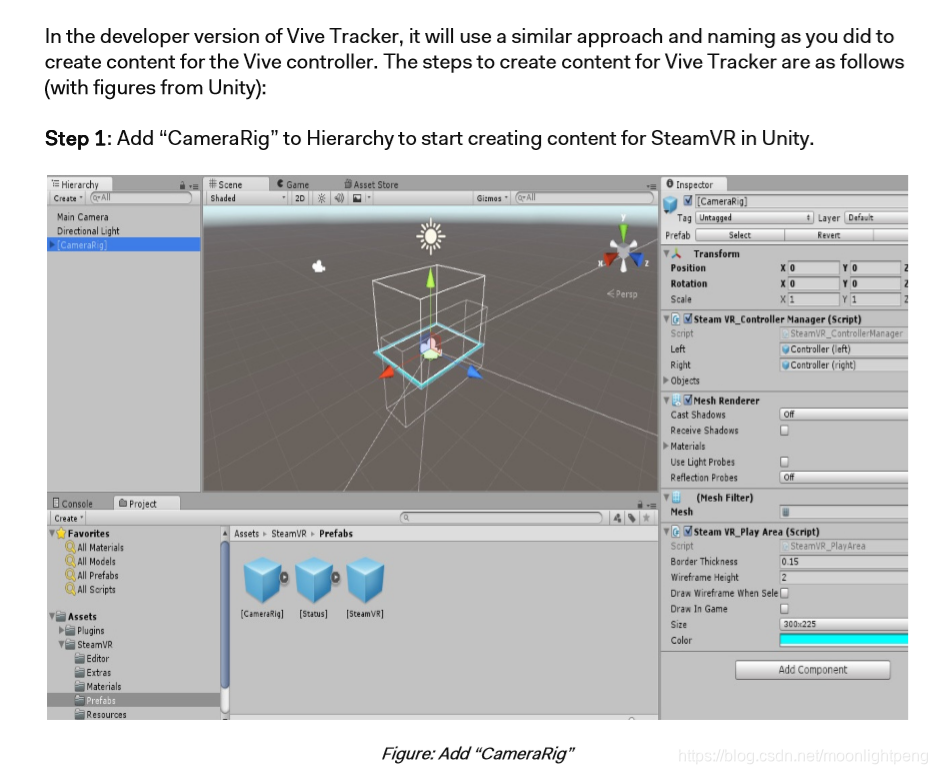Image resolution: width=937 pixels, height=774 pixels.
Task: Toggle 2D view mode button
Action: (x=300, y=198)
